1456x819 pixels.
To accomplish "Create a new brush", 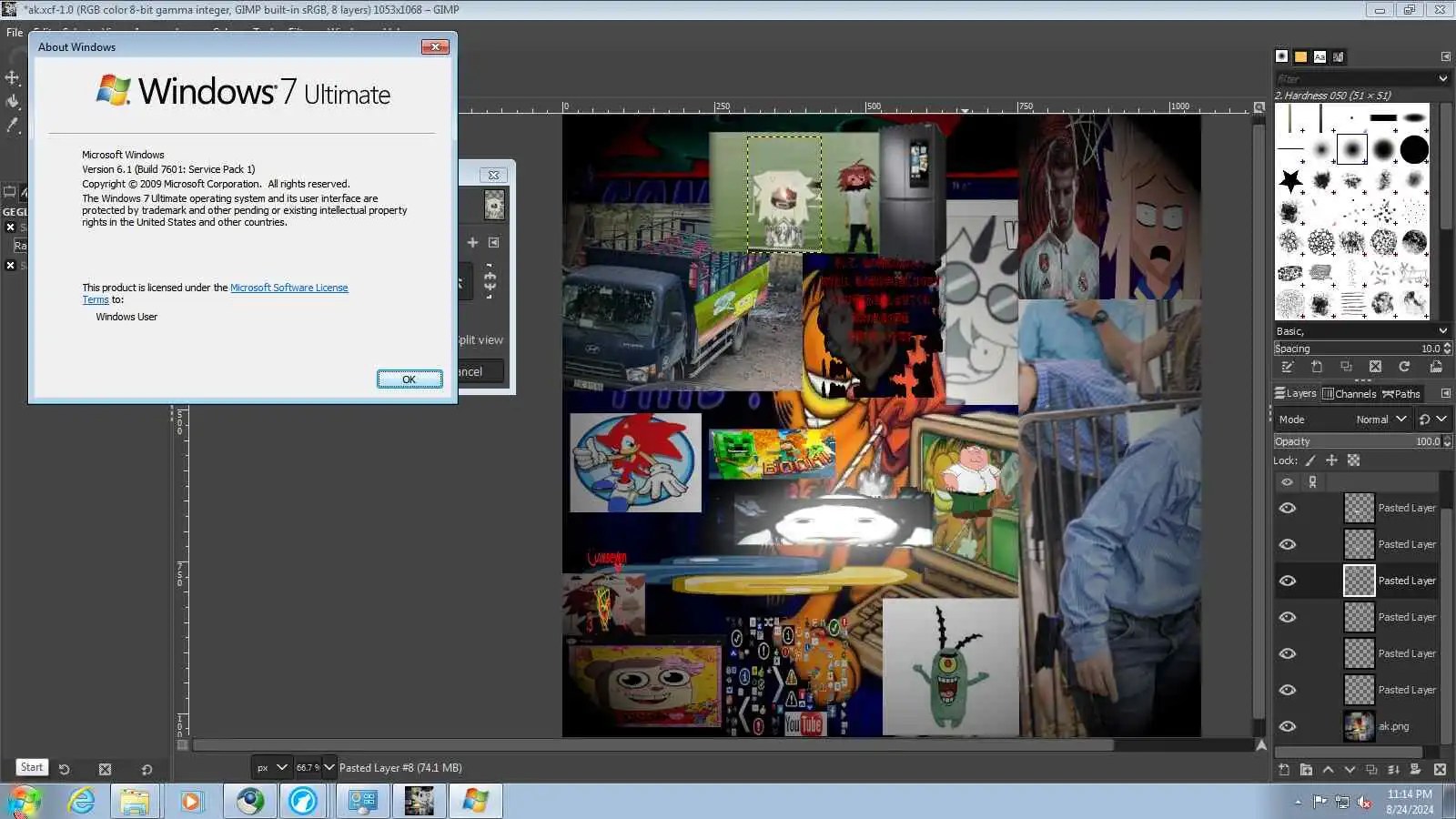I will click(1317, 367).
